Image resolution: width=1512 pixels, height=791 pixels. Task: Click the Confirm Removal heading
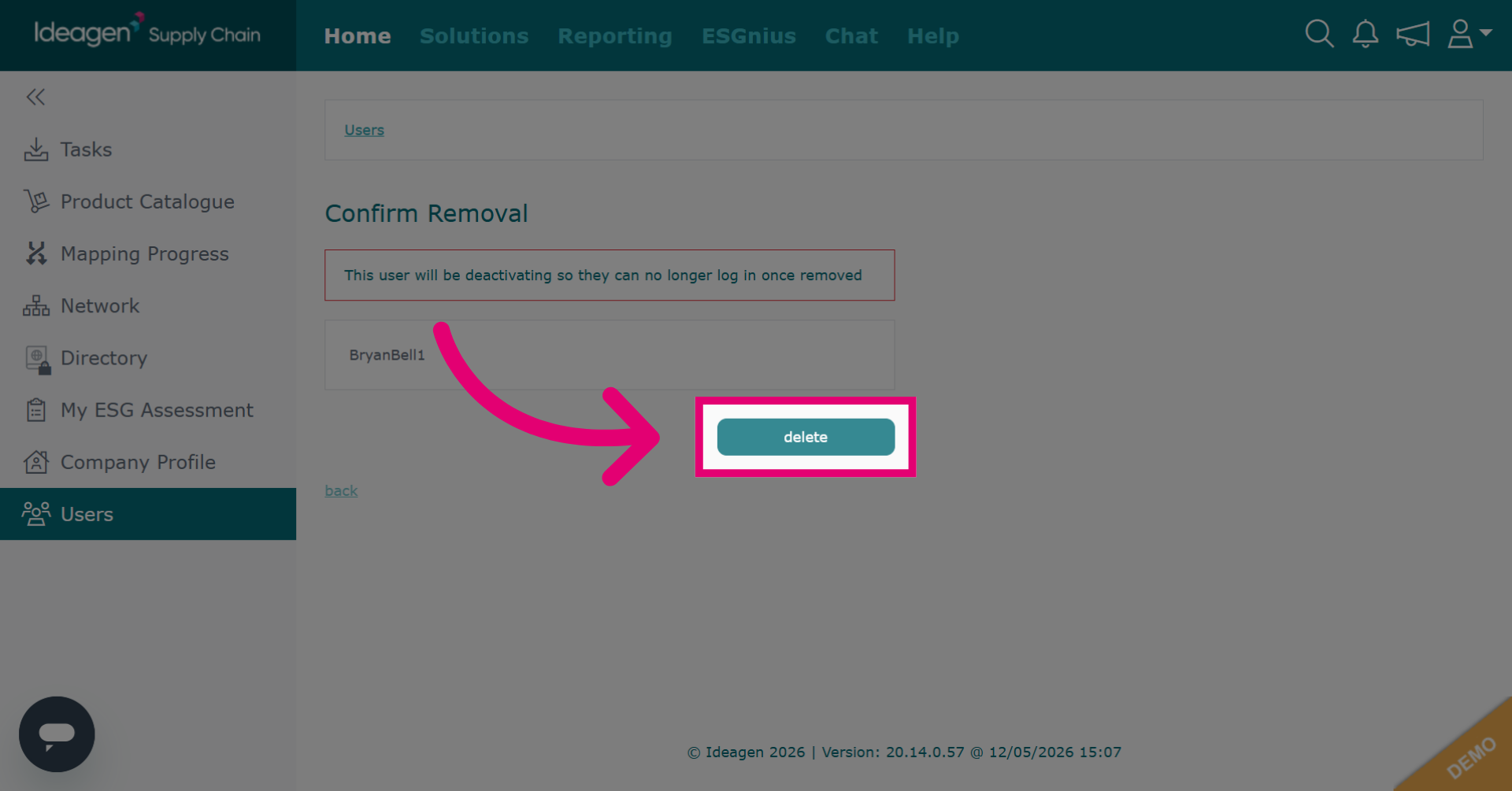426,213
